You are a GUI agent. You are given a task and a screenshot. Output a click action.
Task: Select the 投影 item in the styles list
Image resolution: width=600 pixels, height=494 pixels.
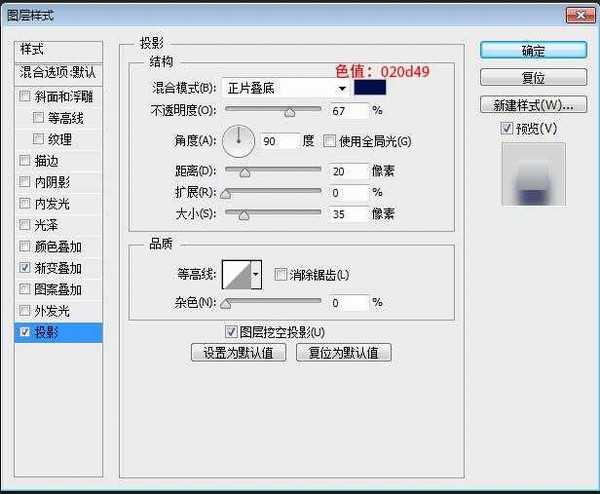[x=60, y=332]
